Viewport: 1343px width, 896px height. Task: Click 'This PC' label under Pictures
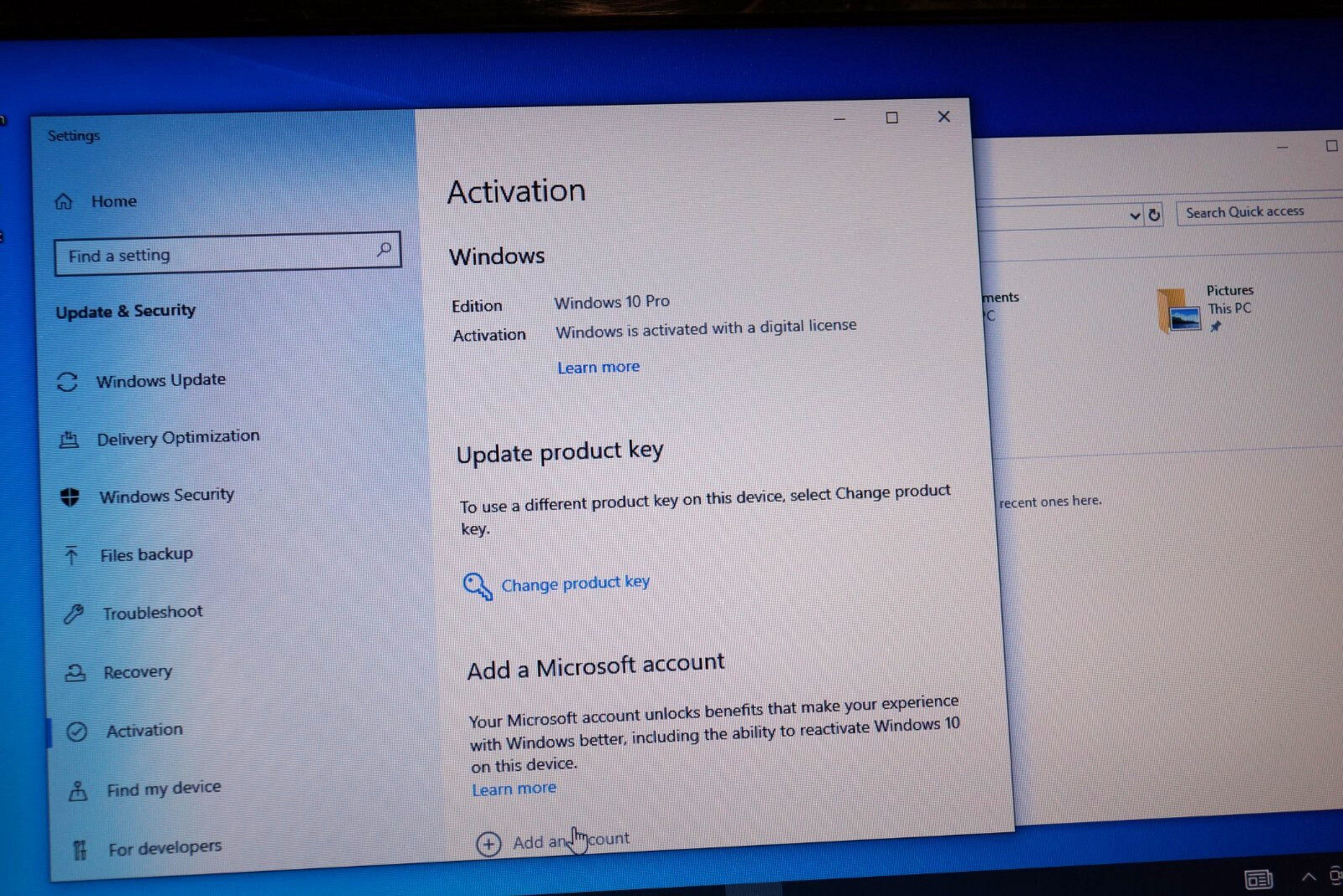pyautogui.click(x=1230, y=309)
